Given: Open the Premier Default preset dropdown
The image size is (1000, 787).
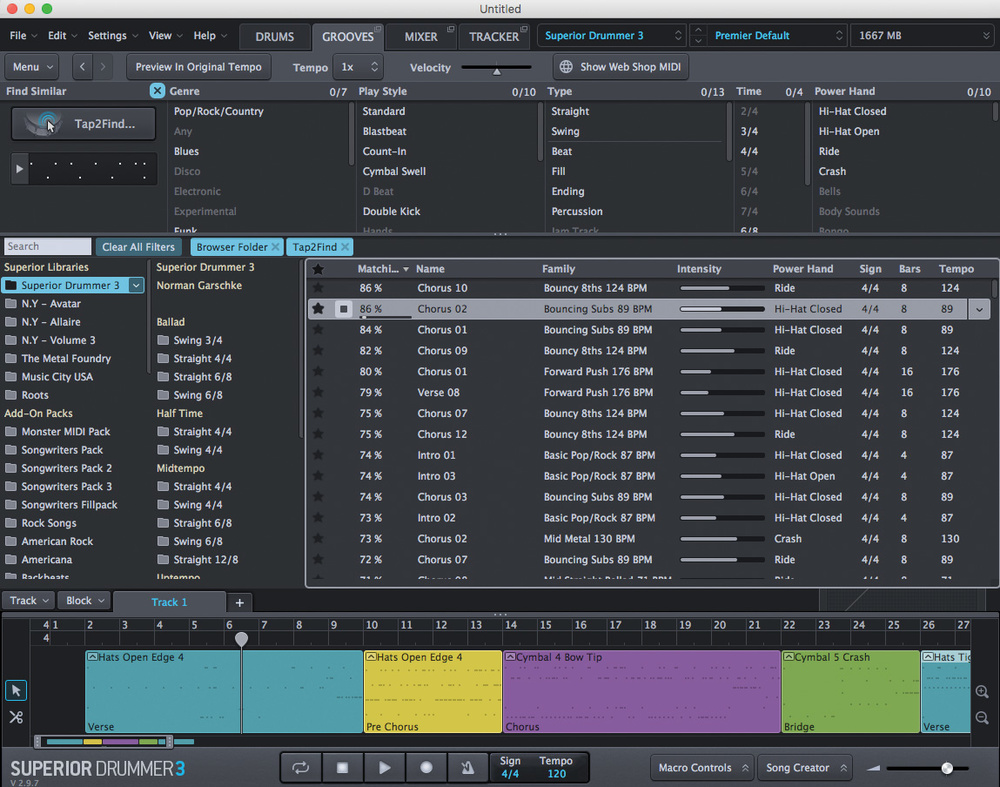Looking at the screenshot, I should [x=777, y=36].
